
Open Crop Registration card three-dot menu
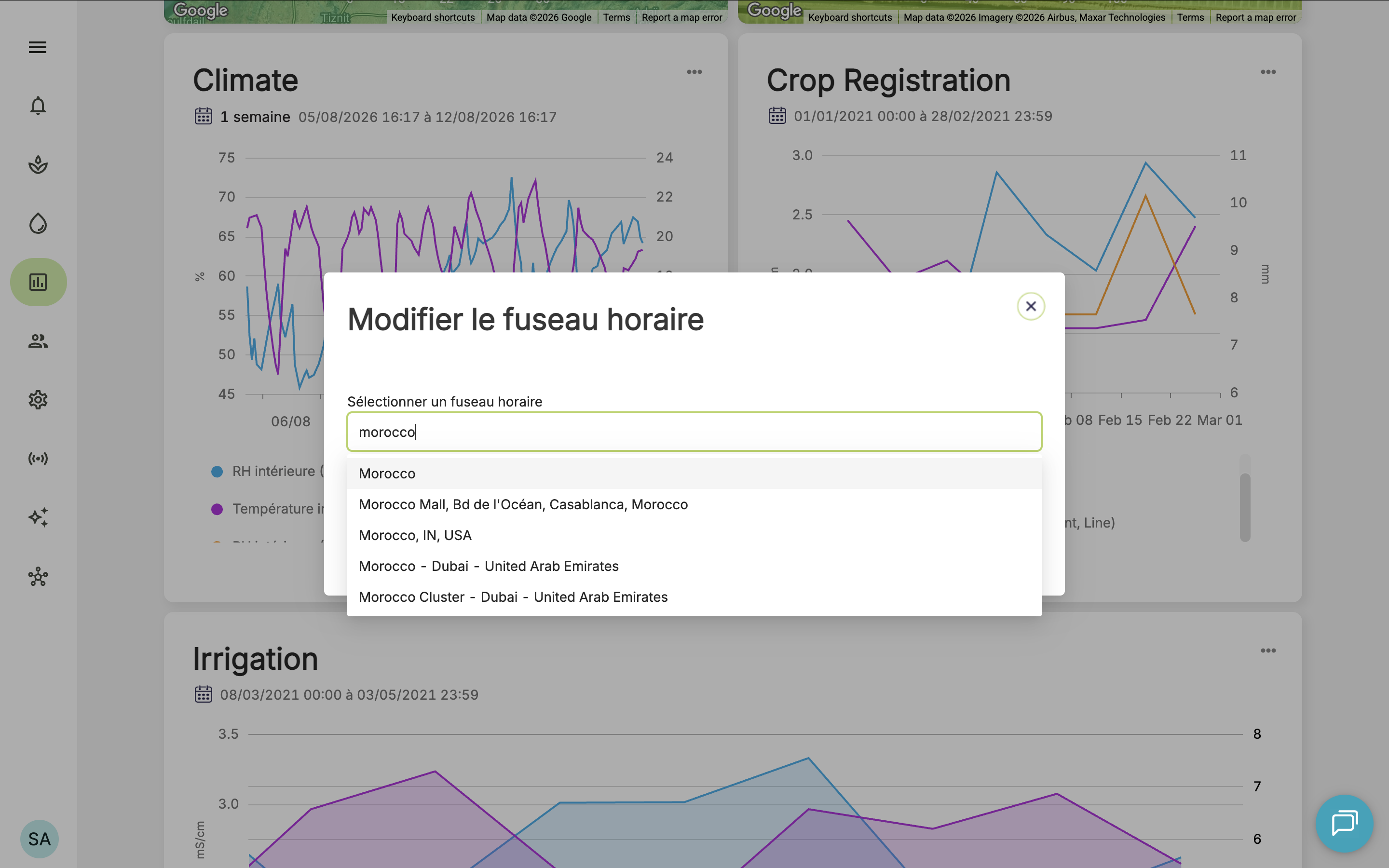click(x=1268, y=72)
